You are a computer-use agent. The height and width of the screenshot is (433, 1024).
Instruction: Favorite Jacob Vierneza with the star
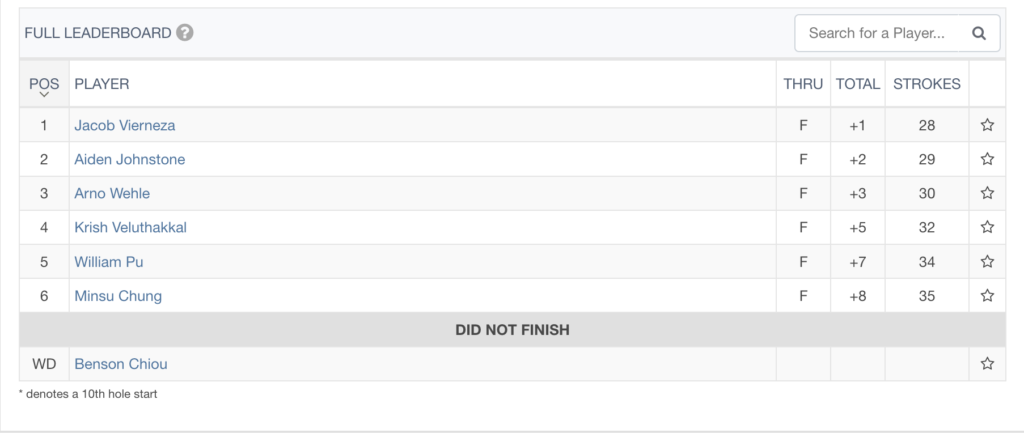pyautogui.click(x=987, y=125)
